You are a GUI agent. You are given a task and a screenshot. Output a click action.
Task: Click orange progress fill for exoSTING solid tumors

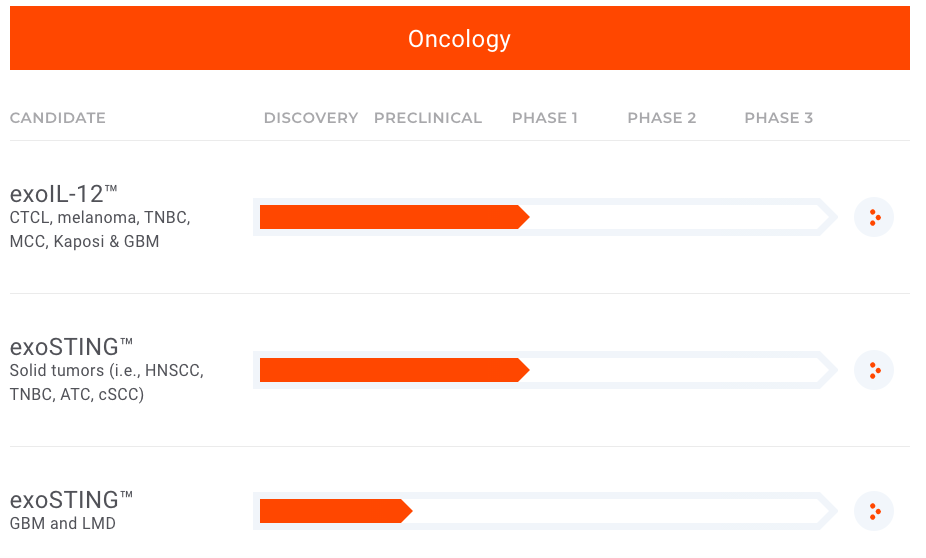pyautogui.click(x=390, y=370)
